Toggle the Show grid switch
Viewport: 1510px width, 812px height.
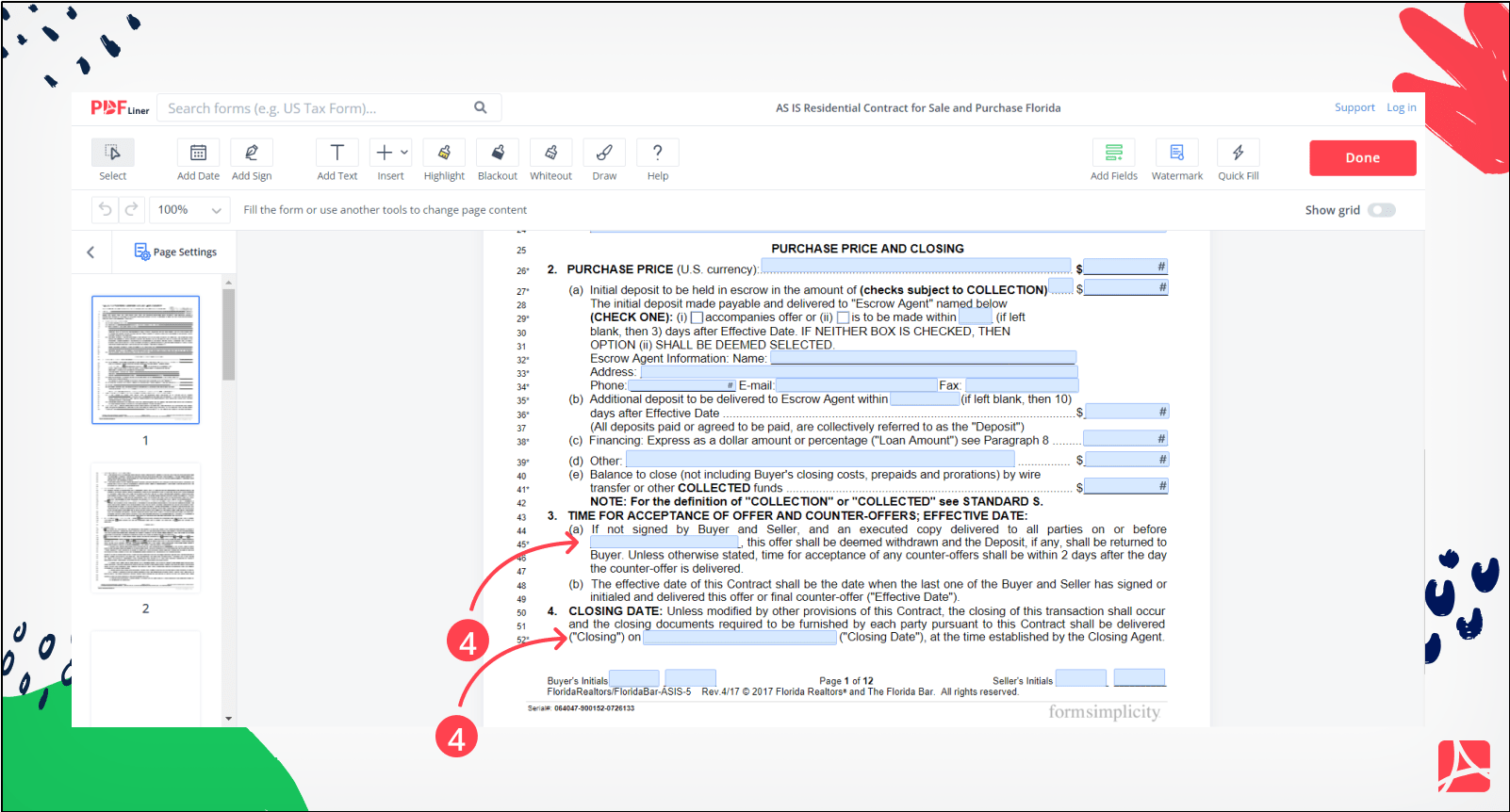(1382, 210)
